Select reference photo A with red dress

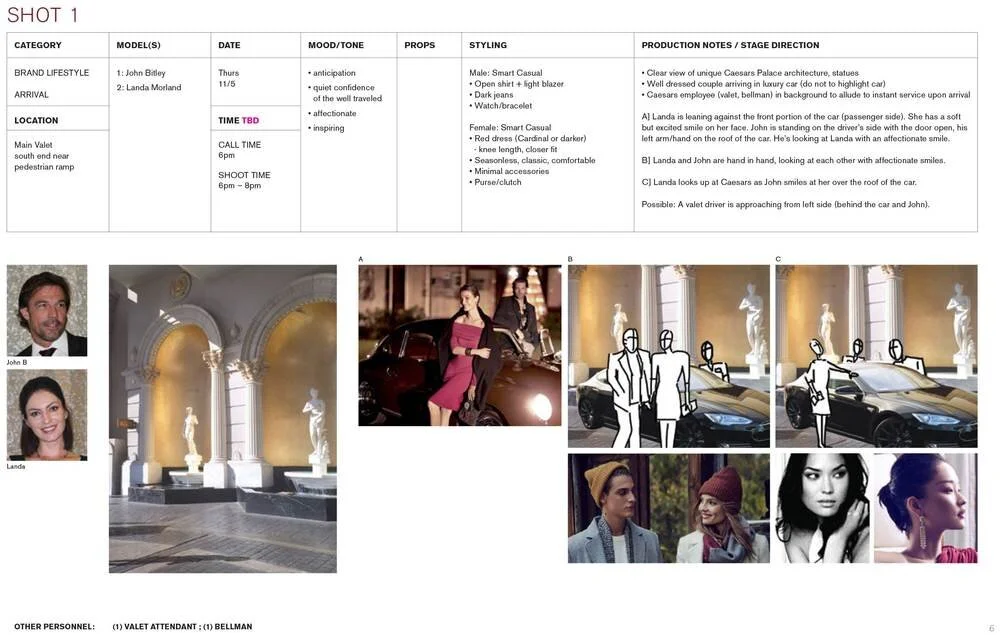(x=460, y=346)
